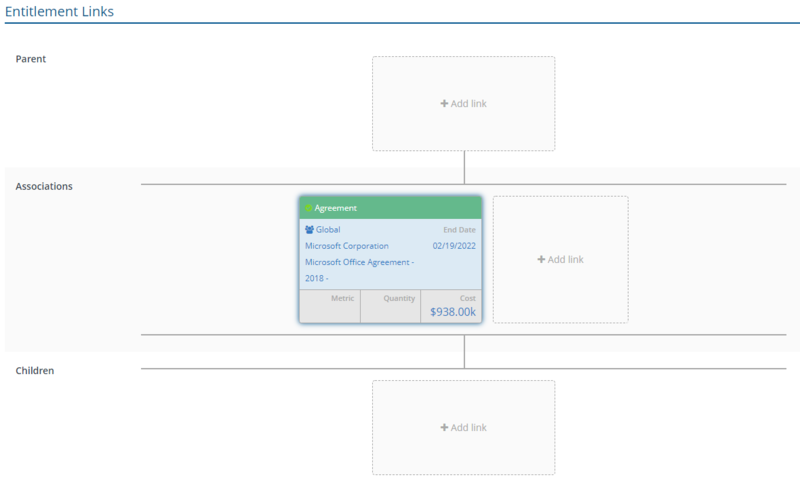Click the plus icon in the Associations box
Viewport: 800px width, 490px height.
[x=541, y=260]
